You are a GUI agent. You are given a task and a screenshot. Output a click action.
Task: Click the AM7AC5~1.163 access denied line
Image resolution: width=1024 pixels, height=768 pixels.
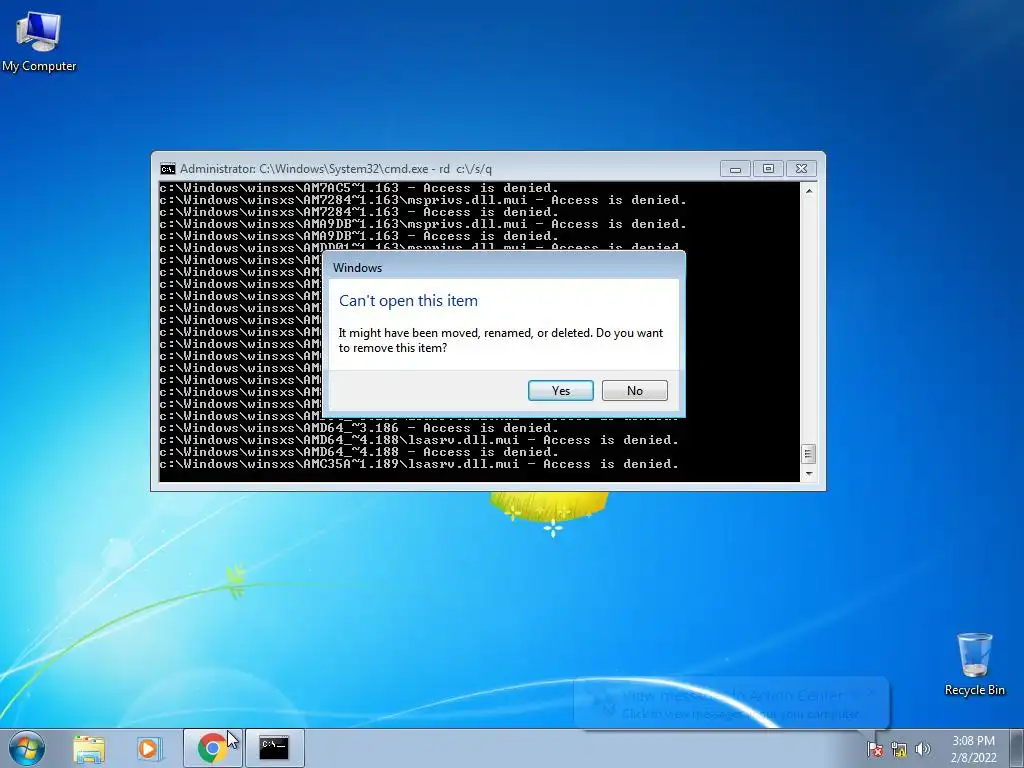pyautogui.click(x=359, y=188)
